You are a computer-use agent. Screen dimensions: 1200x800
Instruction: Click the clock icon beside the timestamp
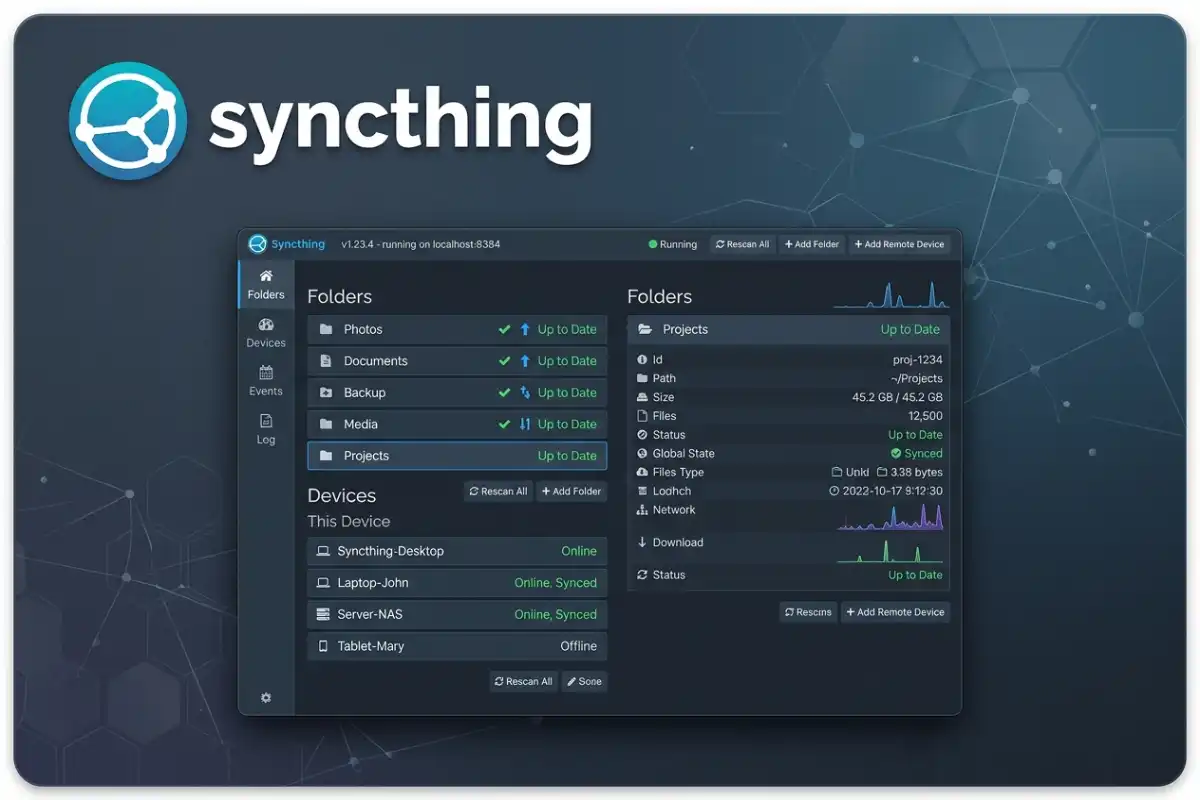point(834,491)
